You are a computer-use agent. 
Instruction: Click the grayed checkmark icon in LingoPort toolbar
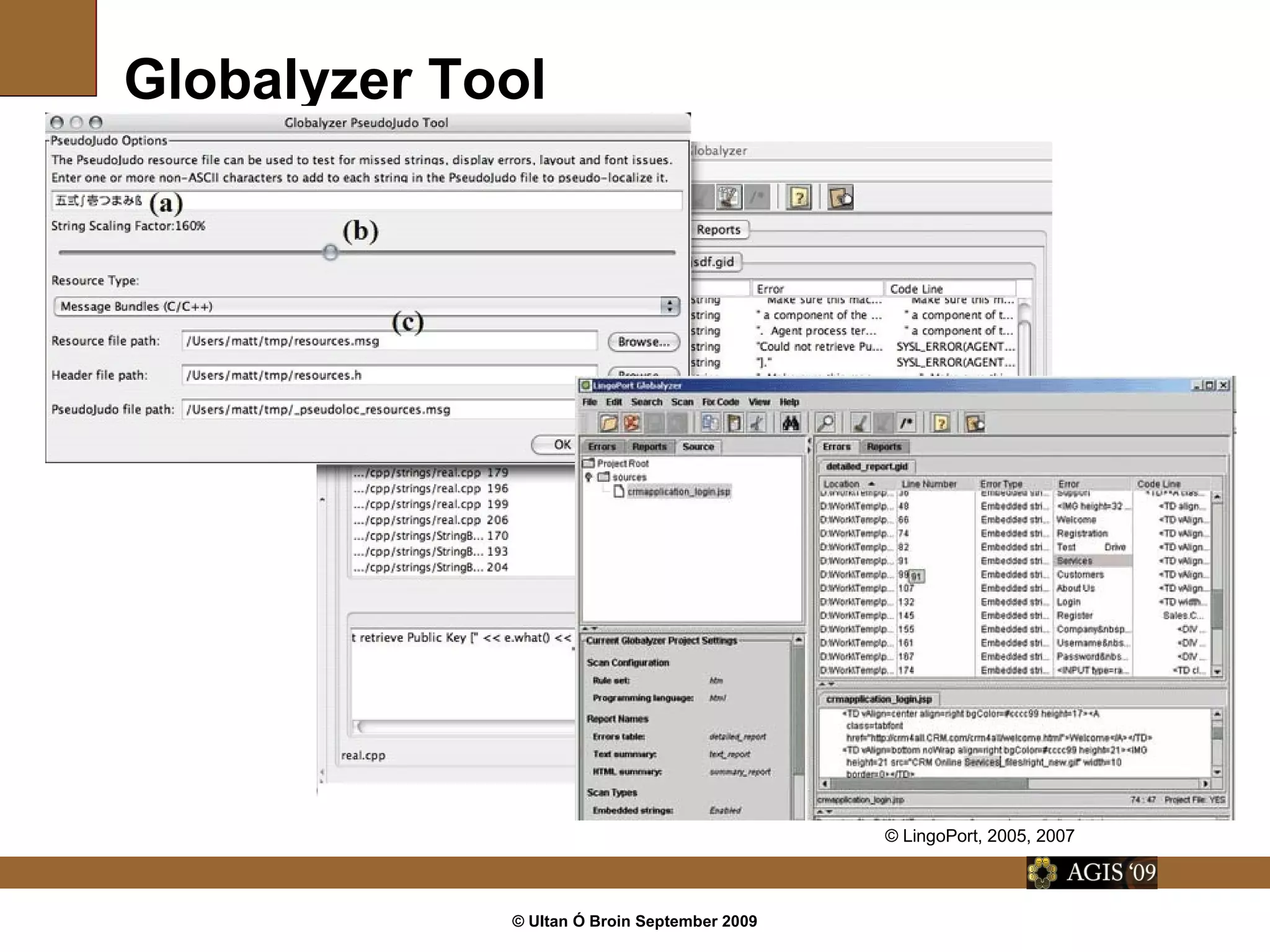coord(883,423)
